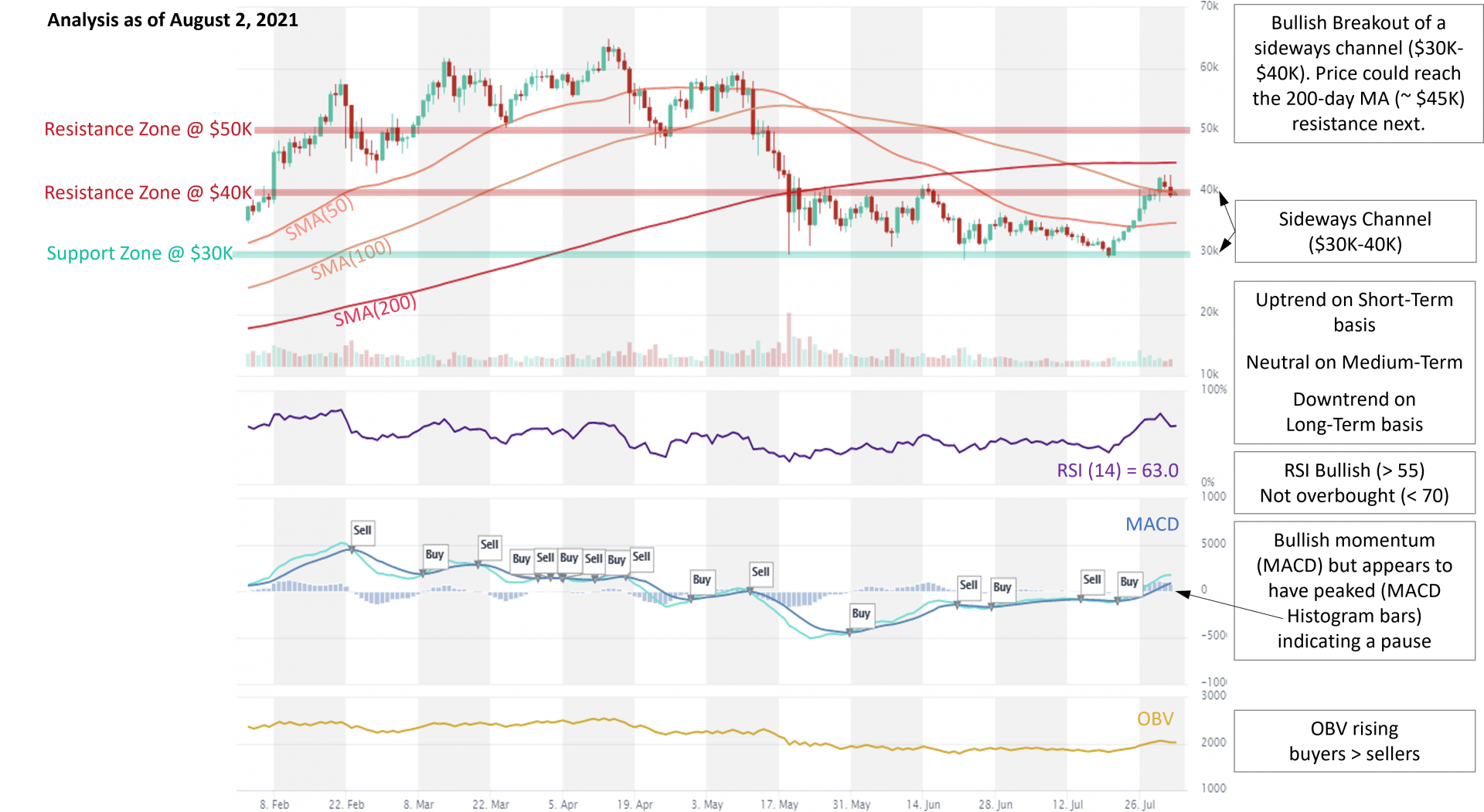Click the 'Bullish Breakout of a sideways channel' note

1358,73
